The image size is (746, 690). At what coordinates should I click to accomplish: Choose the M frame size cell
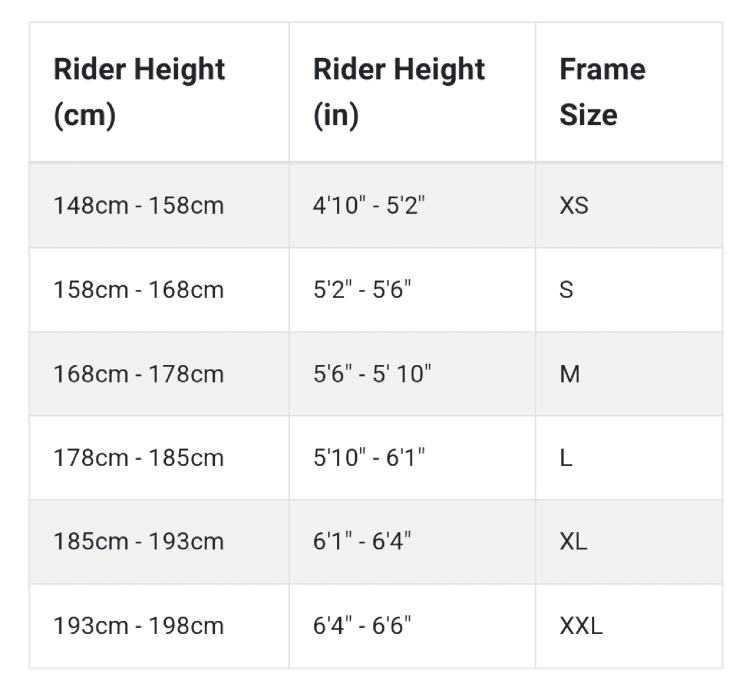pos(570,374)
